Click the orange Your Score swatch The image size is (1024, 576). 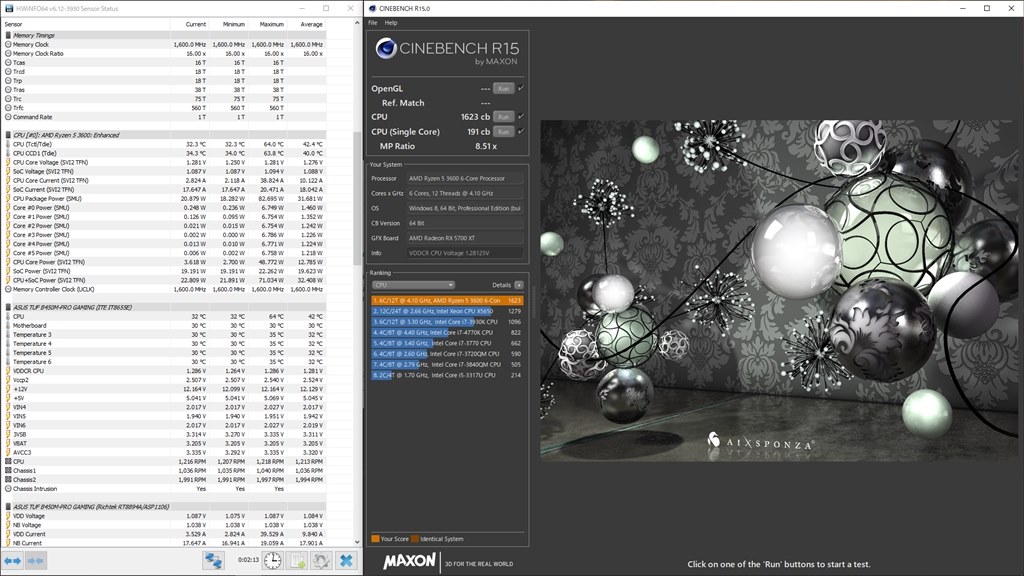(375, 538)
